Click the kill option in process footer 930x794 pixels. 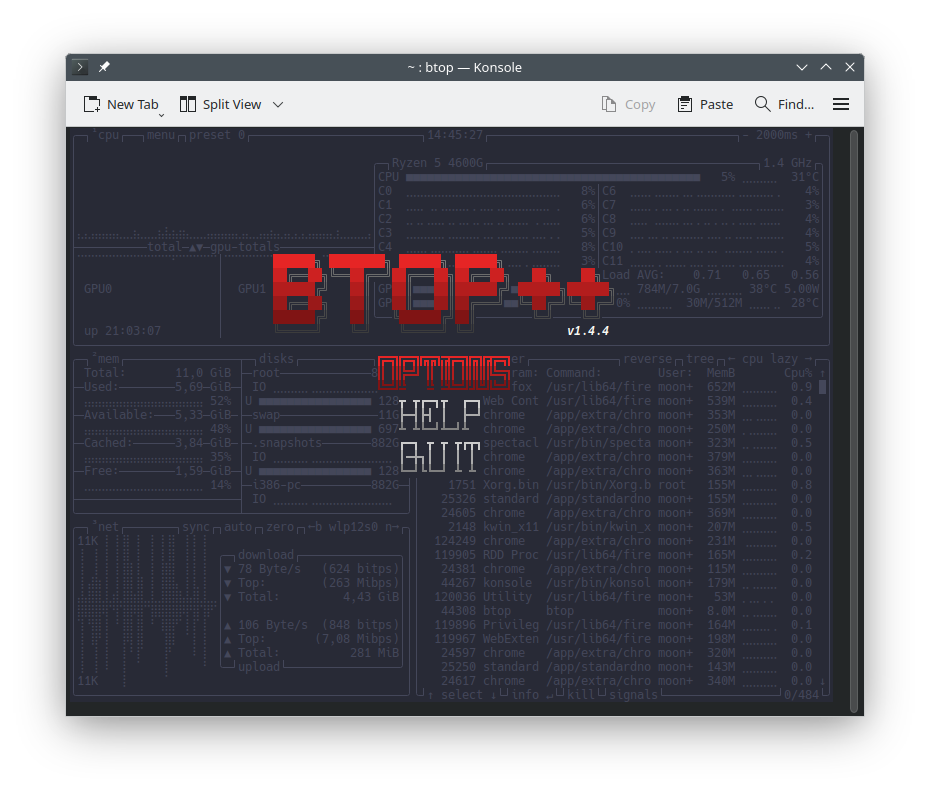580,695
